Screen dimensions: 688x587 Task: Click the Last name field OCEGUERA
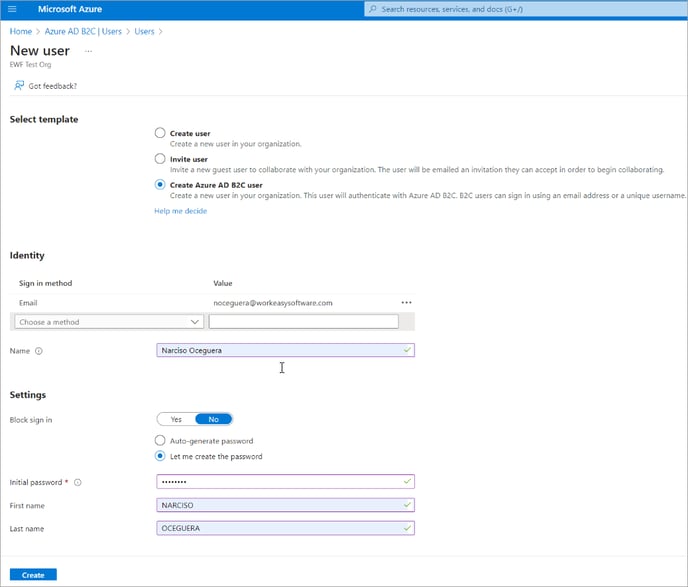[x=285, y=528]
